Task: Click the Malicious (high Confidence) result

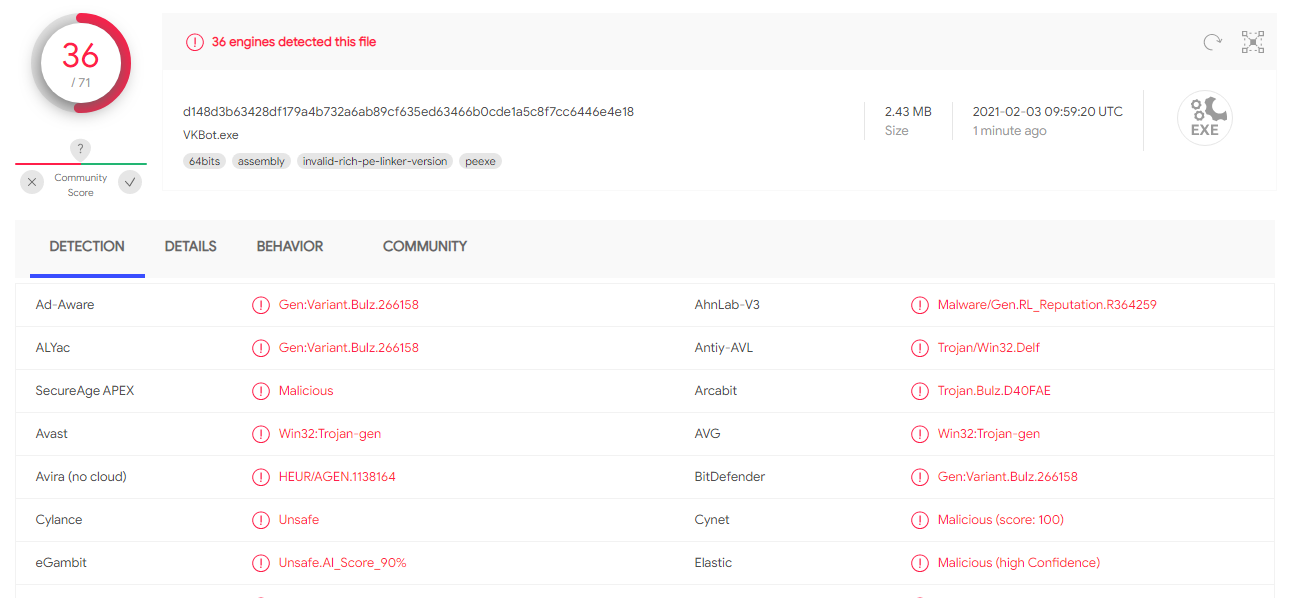Action: click(1019, 563)
